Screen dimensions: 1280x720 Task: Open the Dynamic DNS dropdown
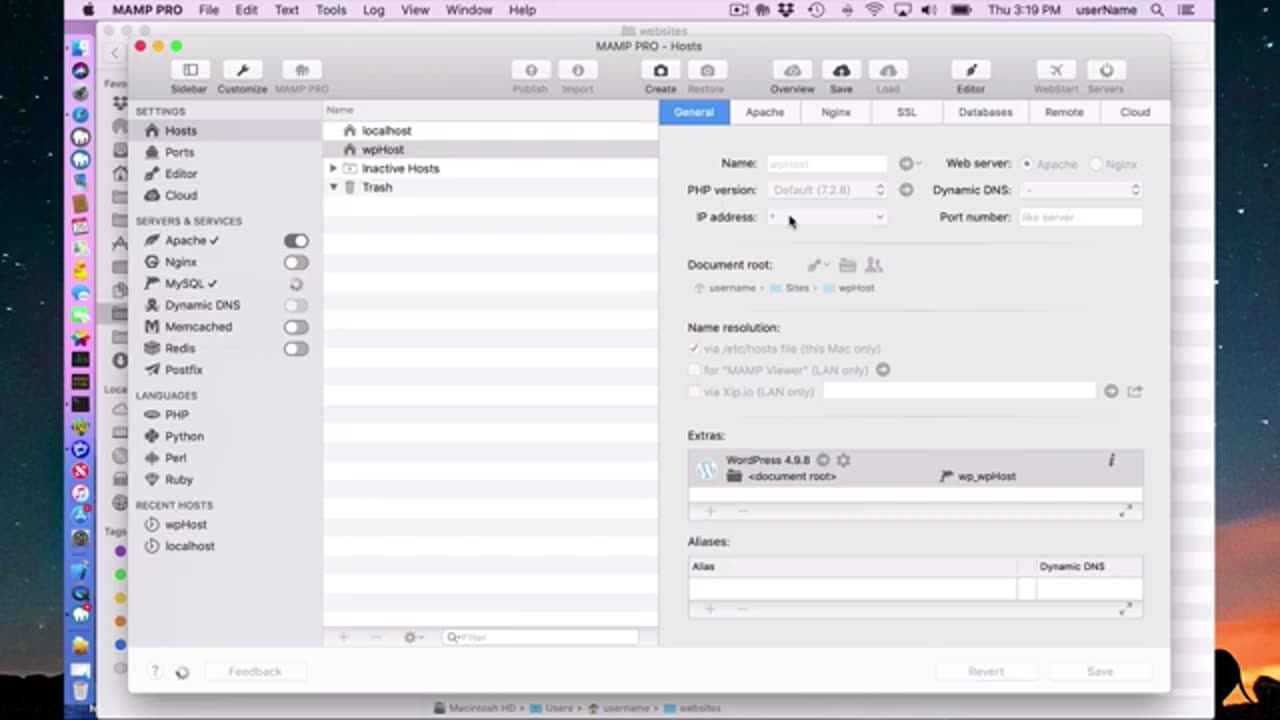click(1081, 190)
